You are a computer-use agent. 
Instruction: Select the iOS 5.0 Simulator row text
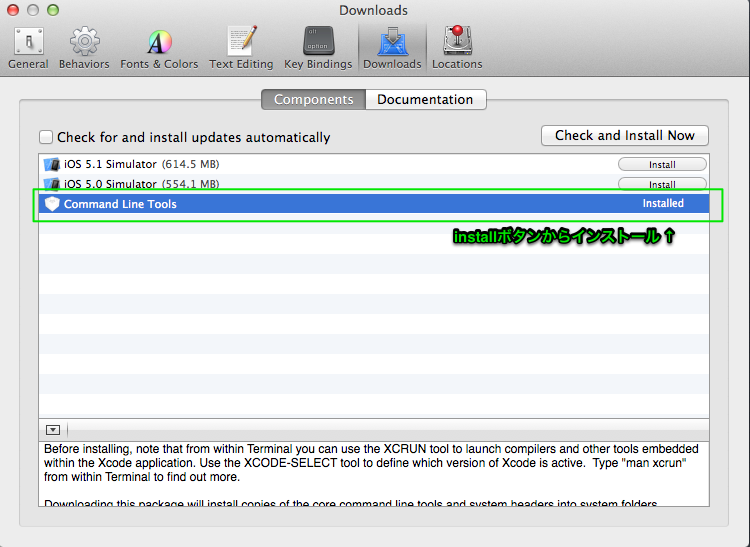110,184
